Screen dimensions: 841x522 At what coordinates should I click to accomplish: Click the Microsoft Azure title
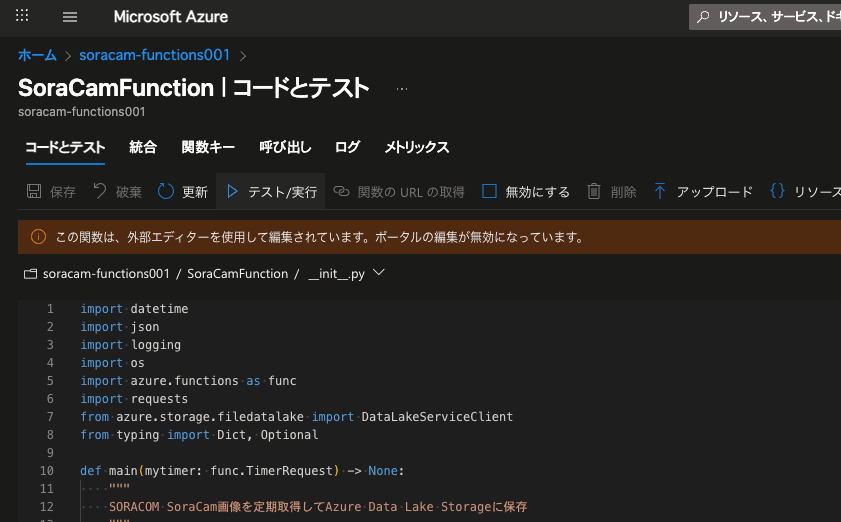point(171,17)
